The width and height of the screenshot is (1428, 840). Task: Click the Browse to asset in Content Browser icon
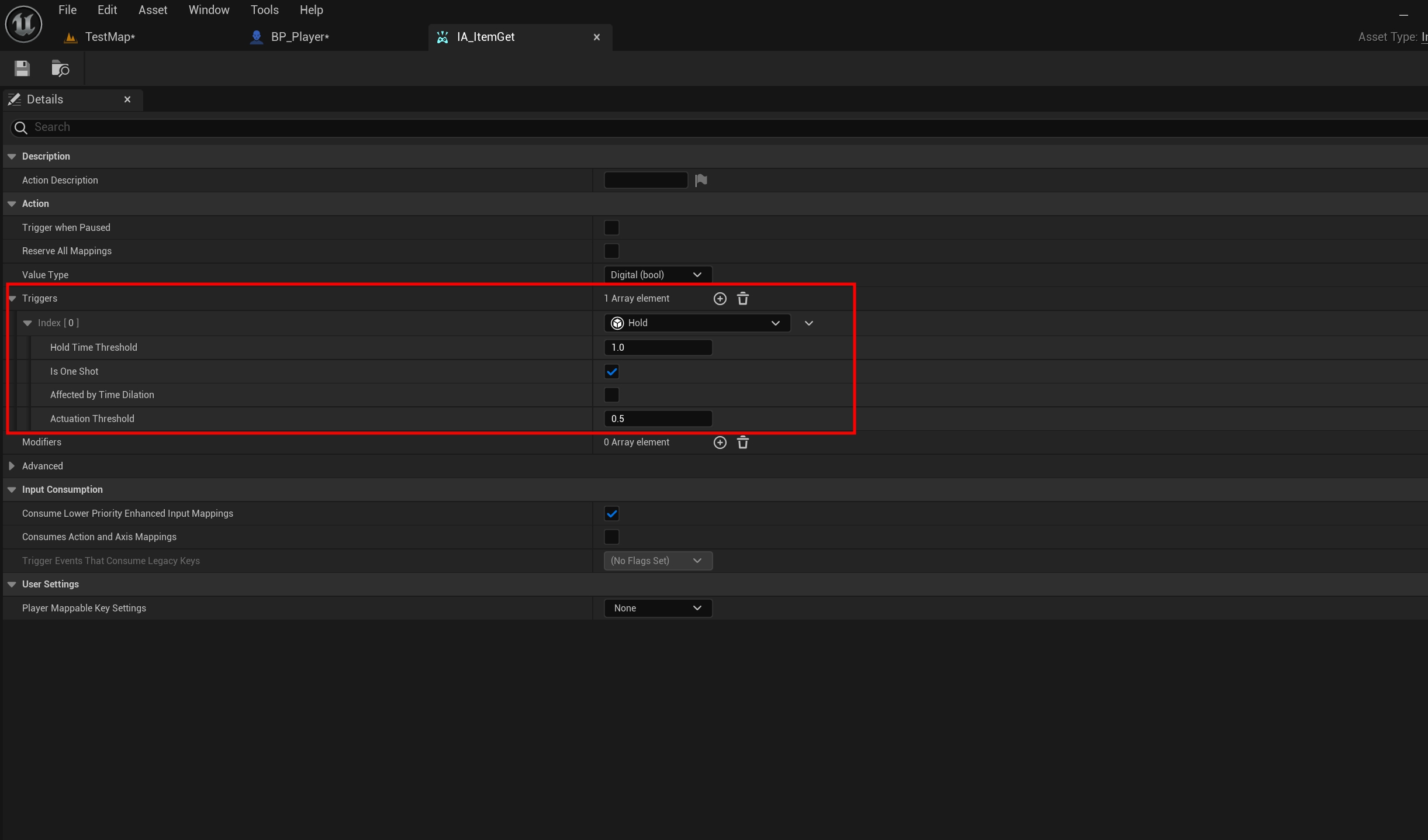click(x=60, y=68)
